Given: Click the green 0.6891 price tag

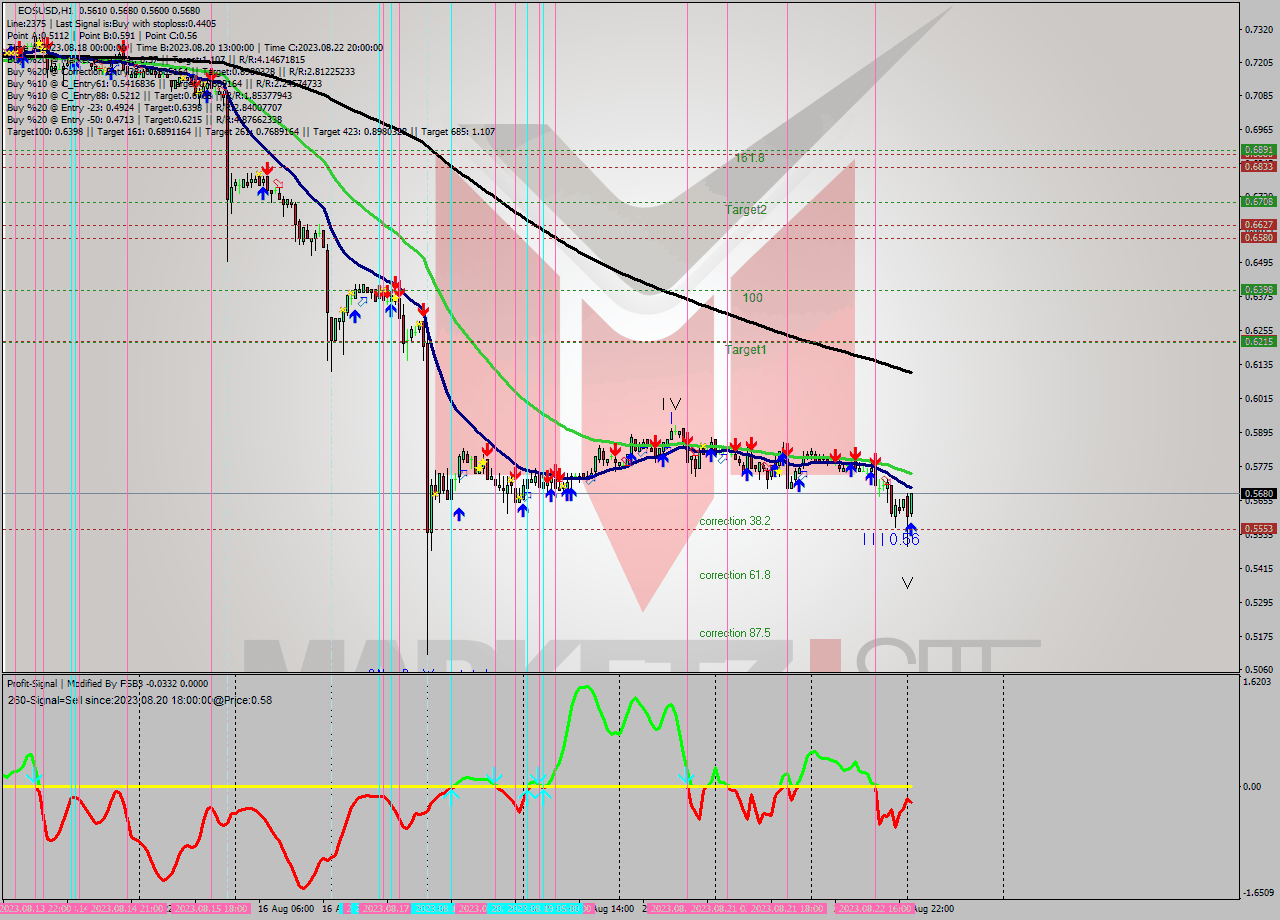Looking at the screenshot, I should pos(1257,150).
